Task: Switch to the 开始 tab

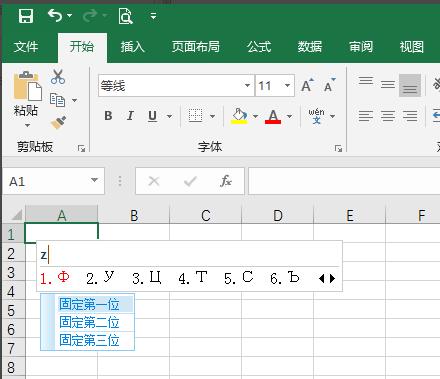Action: [82, 47]
